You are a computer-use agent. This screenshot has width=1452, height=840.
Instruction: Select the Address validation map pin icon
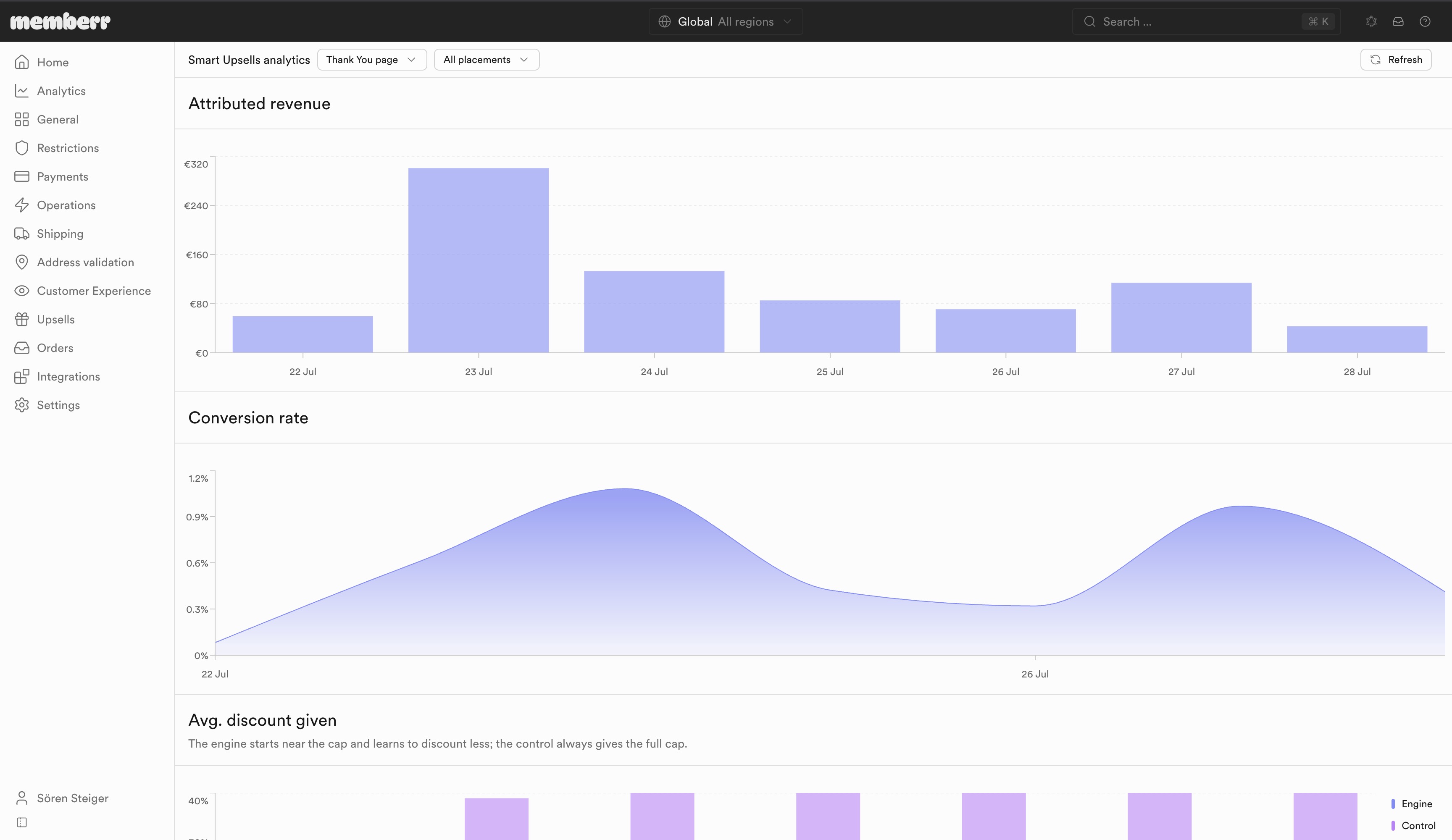(22, 262)
